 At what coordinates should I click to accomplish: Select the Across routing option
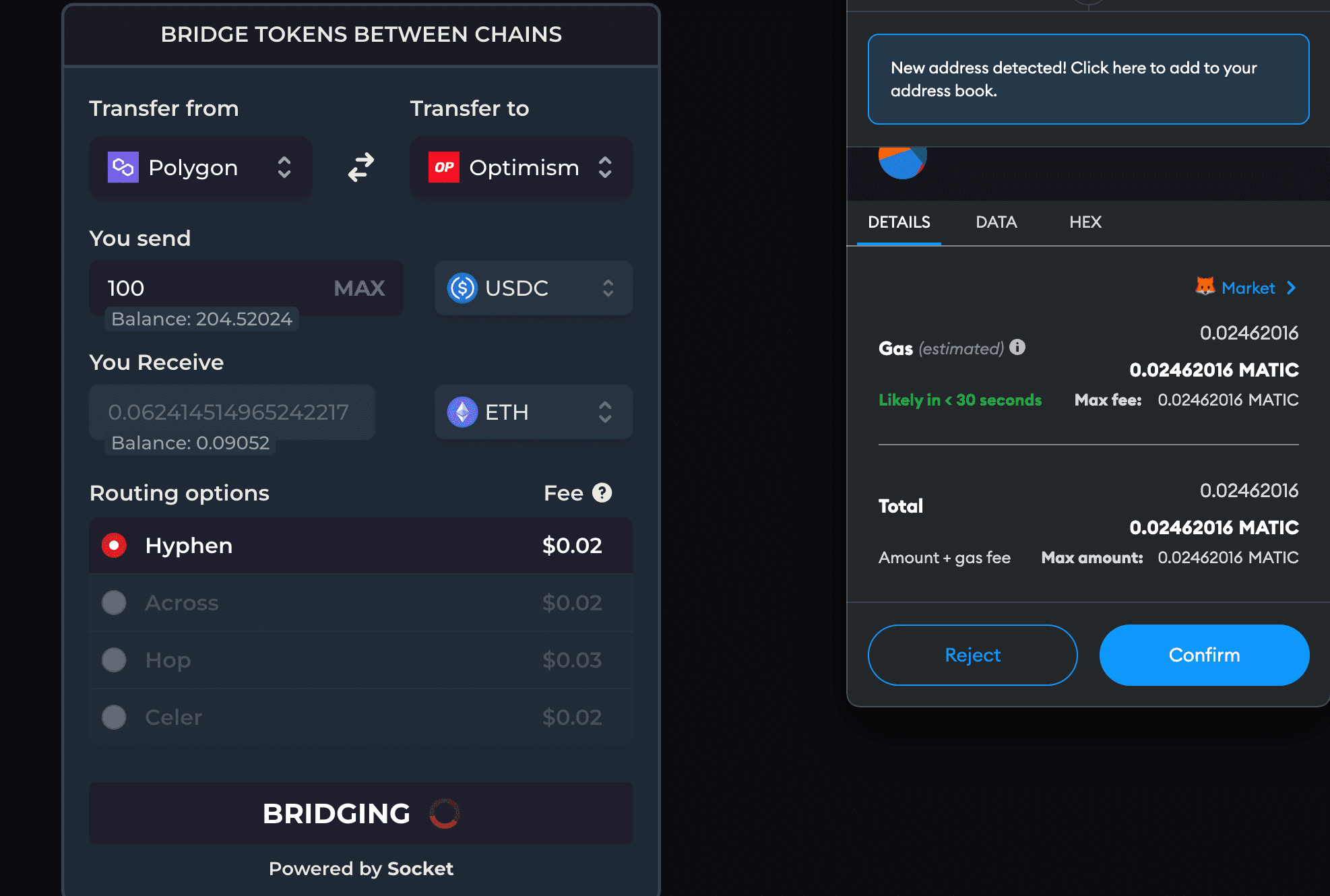(x=361, y=603)
